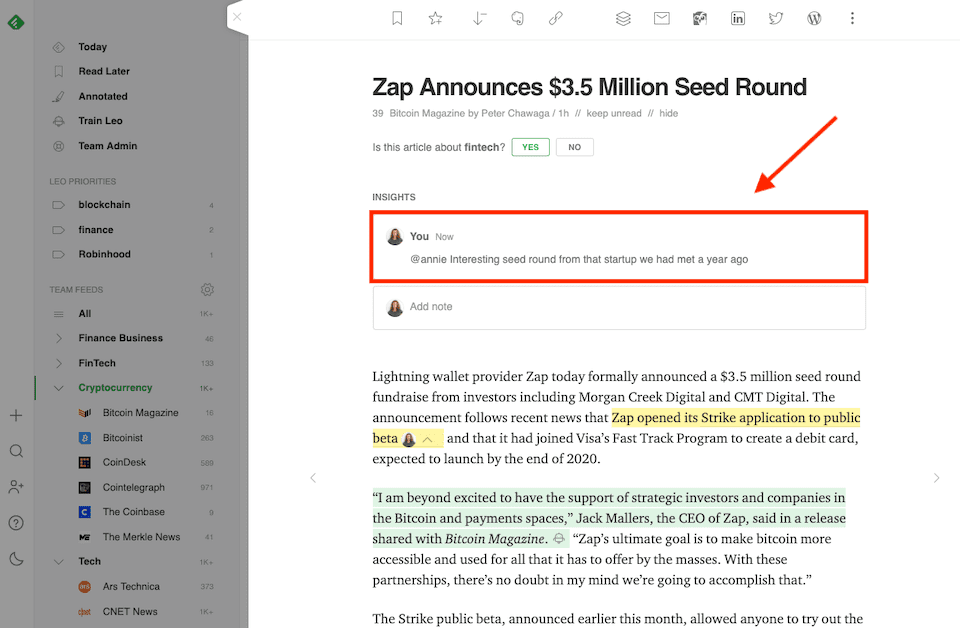This screenshot has height=628, width=960.
Task: Save article to a board via star icon
Action: point(435,18)
